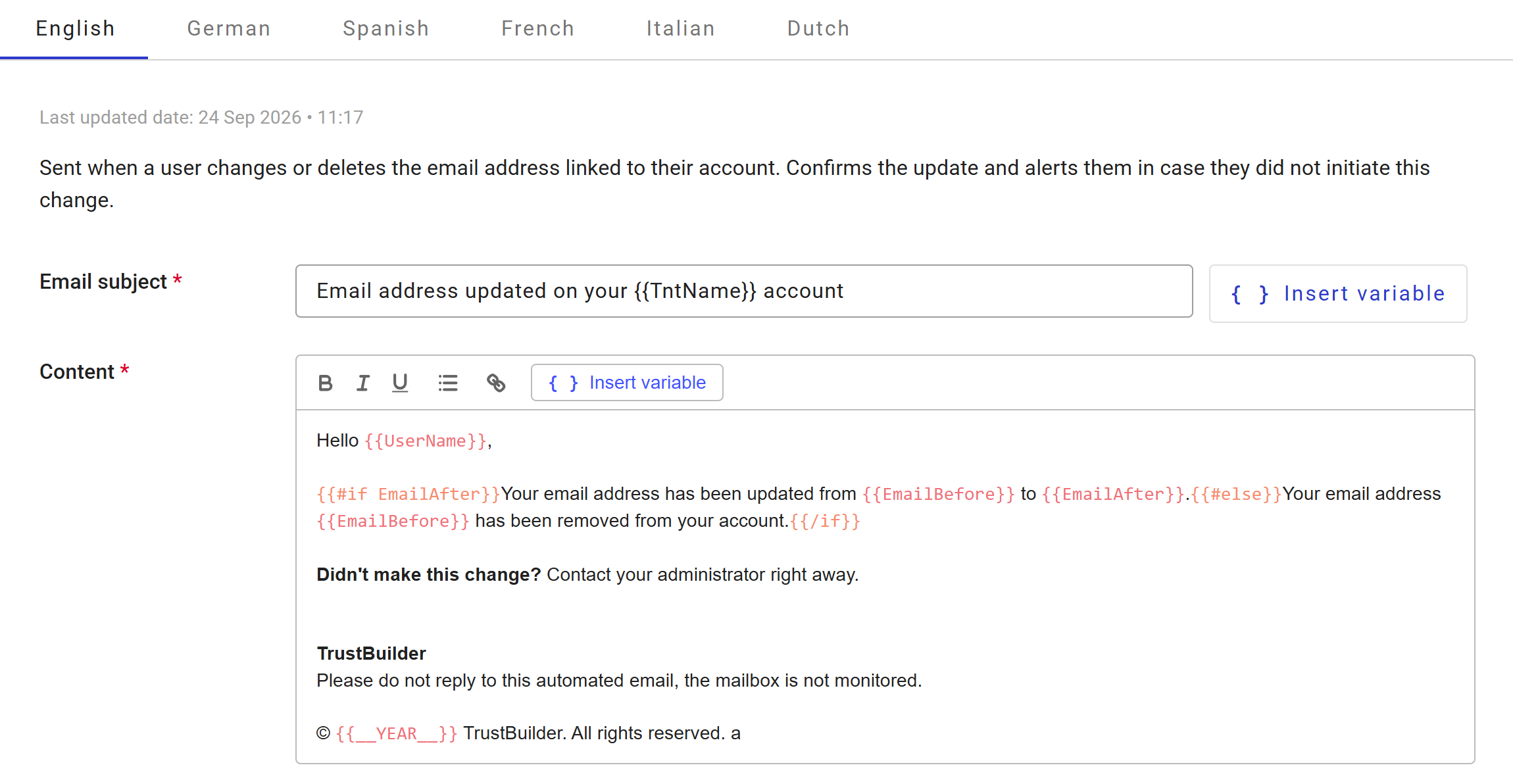1513x784 pixels.
Task: Switch to the German tab
Action: pyautogui.click(x=228, y=28)
